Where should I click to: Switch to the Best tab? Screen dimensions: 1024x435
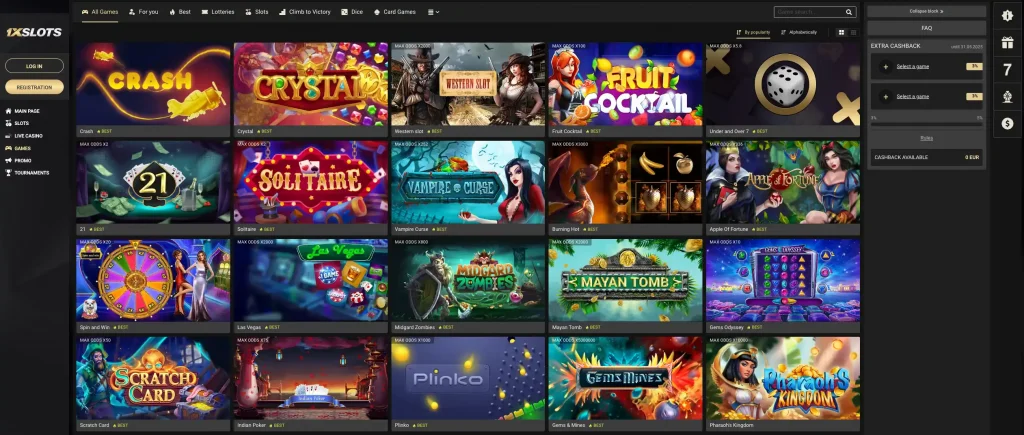click(180, 12)
